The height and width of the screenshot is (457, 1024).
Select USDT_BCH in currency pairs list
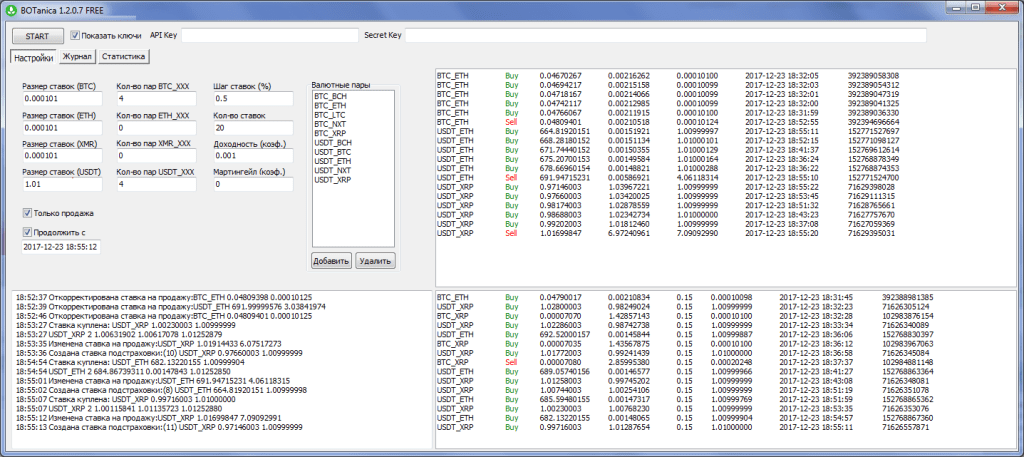pos(353,142)
